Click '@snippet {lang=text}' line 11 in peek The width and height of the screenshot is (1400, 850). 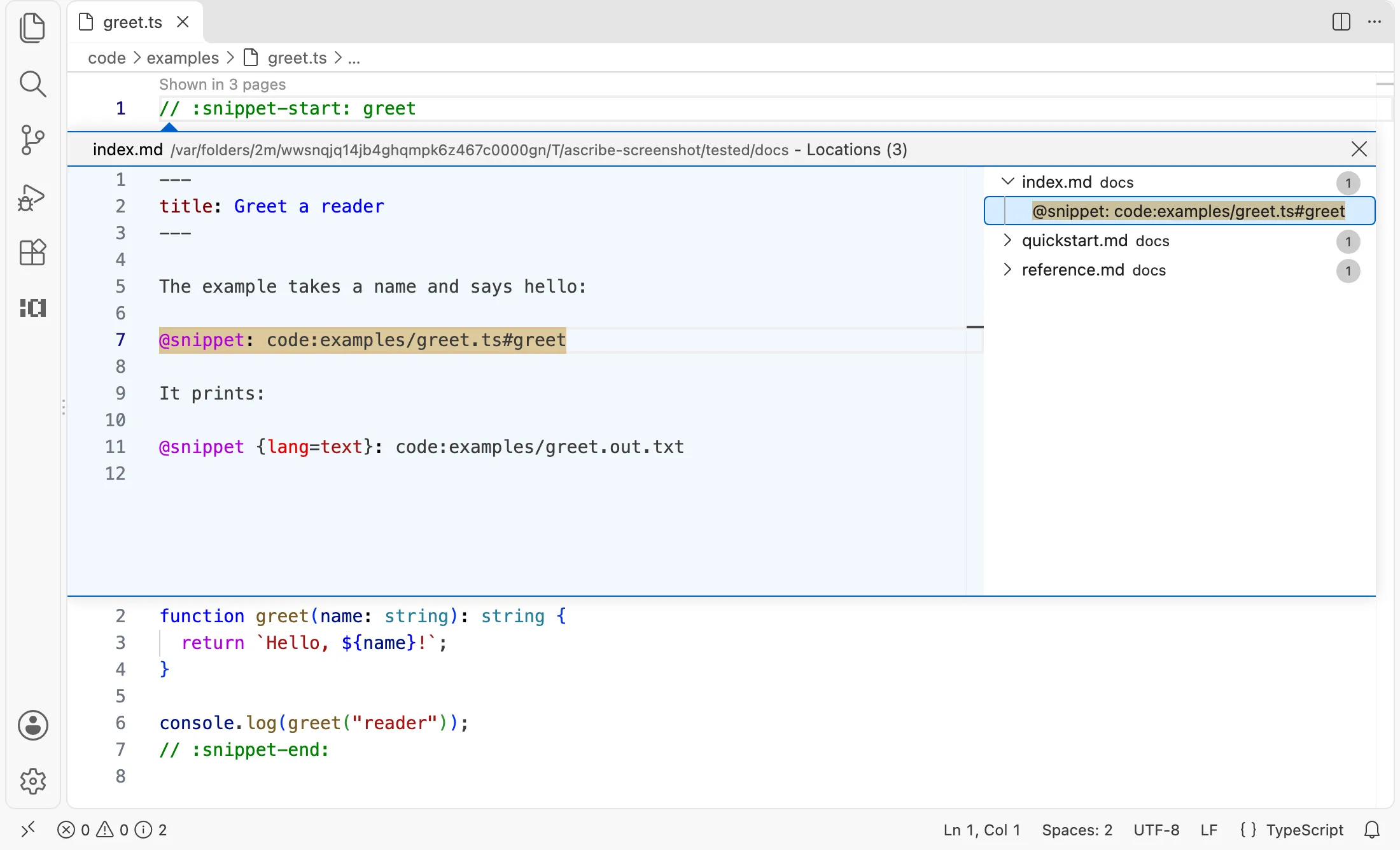click(x=421, y=447)
